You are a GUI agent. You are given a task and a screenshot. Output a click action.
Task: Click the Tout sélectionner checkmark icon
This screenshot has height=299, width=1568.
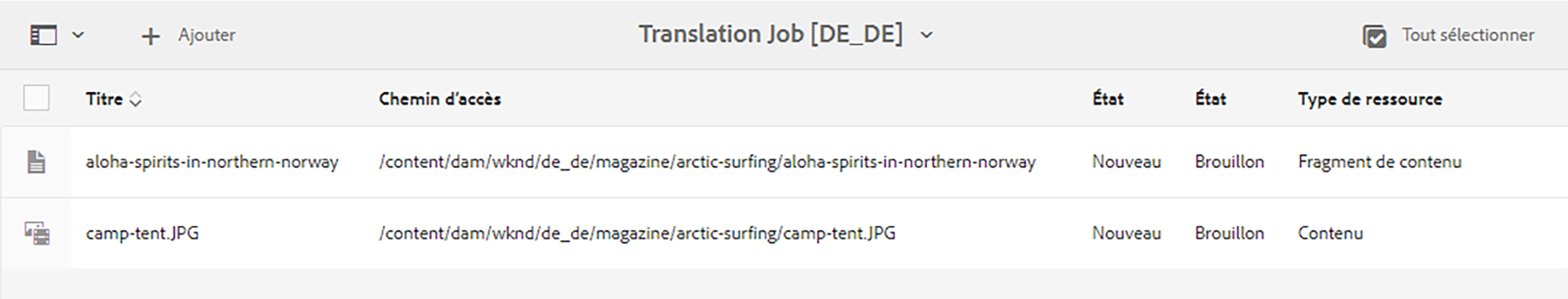1374,36
